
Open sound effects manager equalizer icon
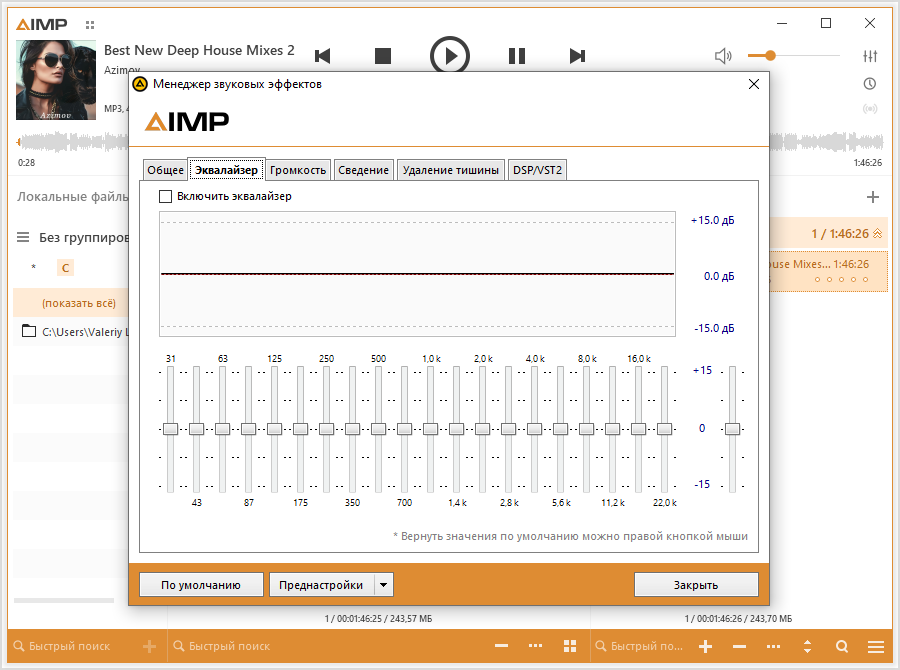[x=870, y=56]
